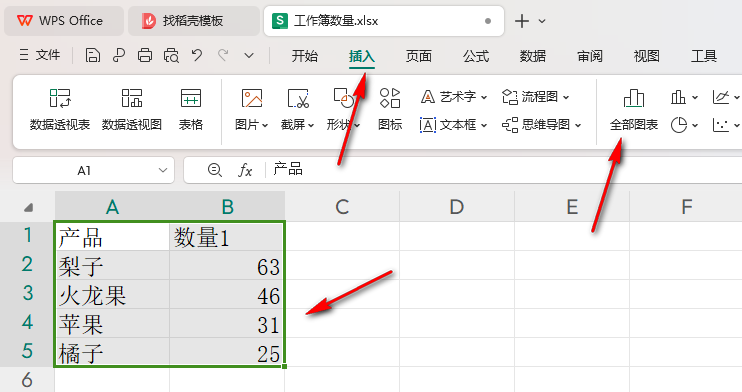Select row 3 header
The width and height of the screenshot is (742, 392).
pos(27,294)
